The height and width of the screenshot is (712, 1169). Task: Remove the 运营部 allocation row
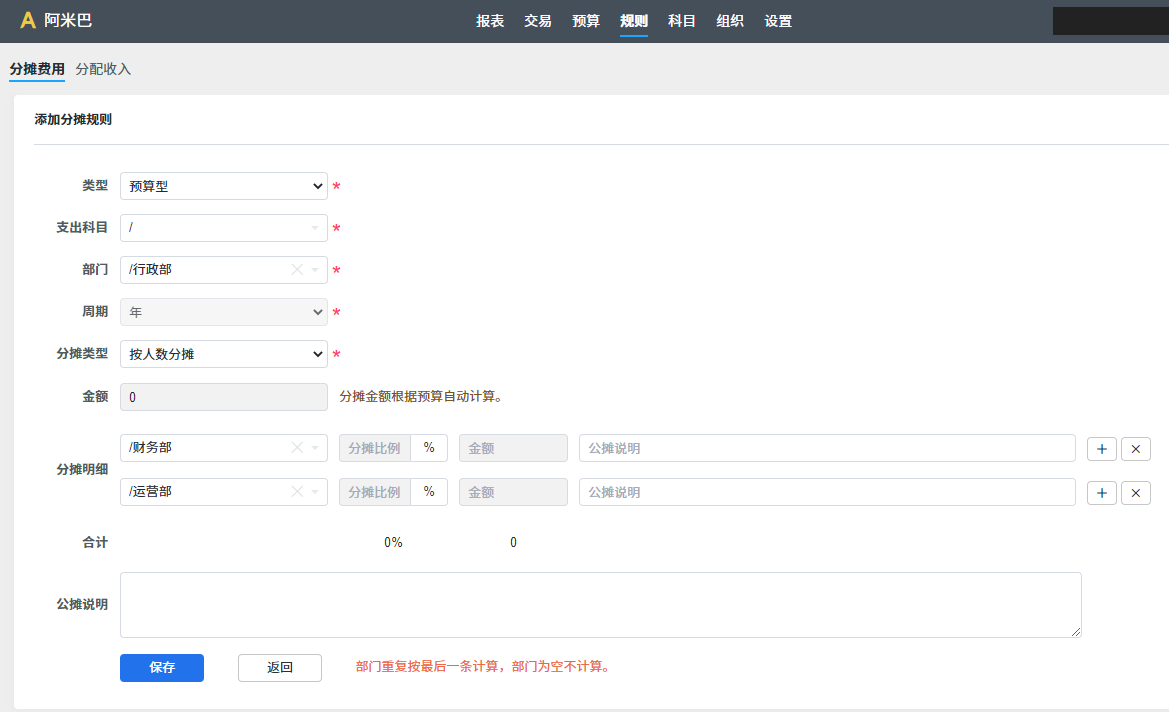pyautogui.click(x=1135, y=493)
